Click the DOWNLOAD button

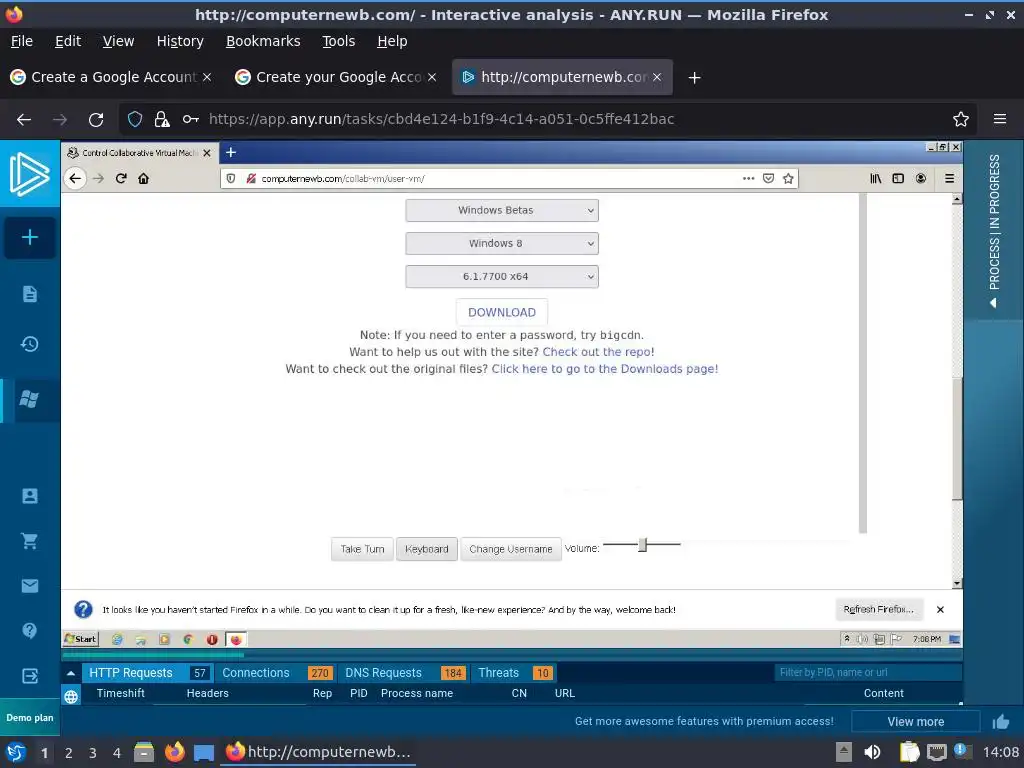coord(502,312)
